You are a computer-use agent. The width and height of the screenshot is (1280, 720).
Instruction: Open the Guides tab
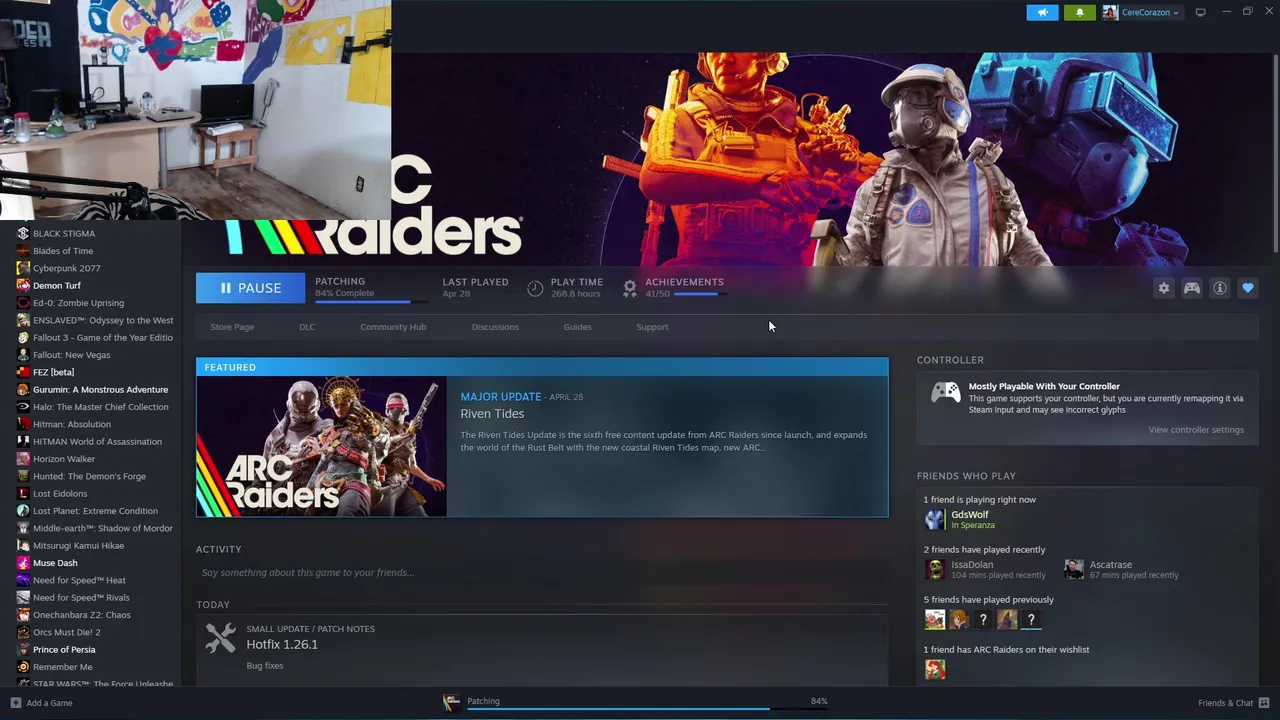(577, 327)
